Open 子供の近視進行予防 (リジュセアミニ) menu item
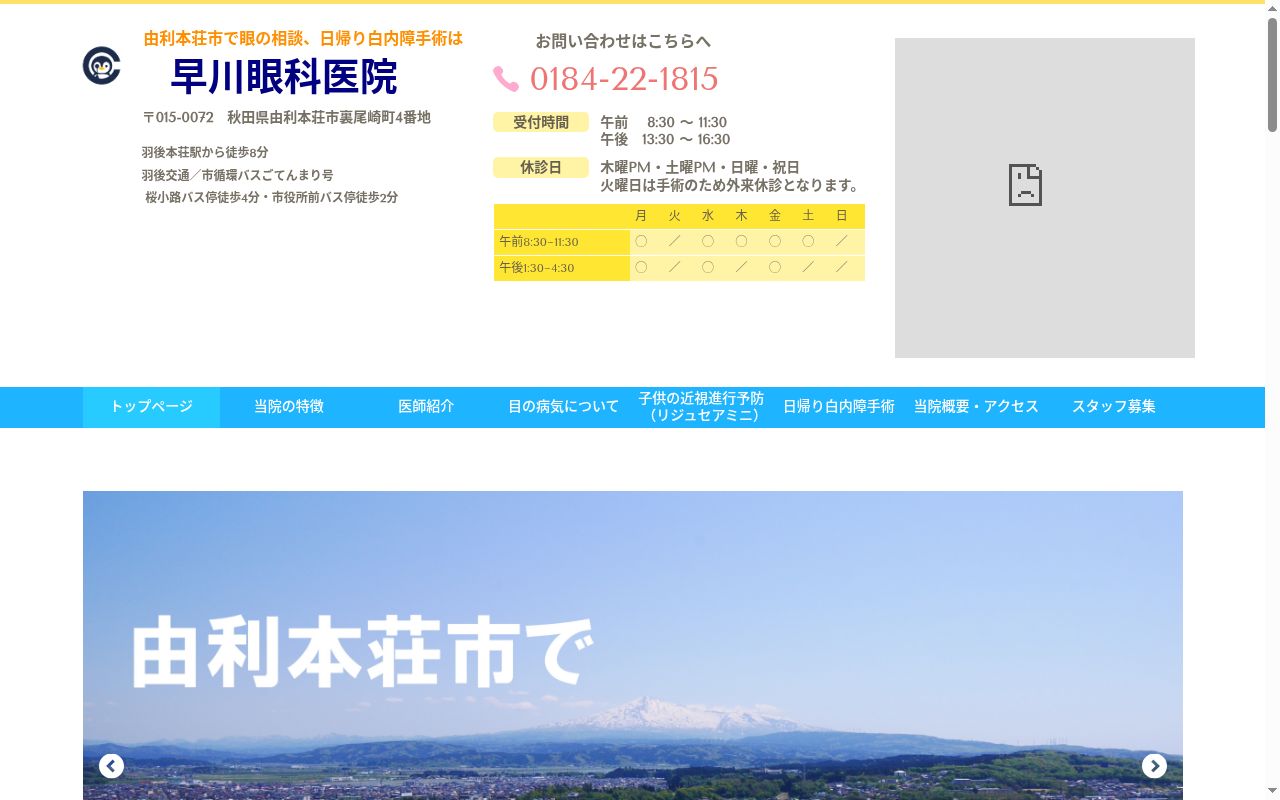 (701, 407)
